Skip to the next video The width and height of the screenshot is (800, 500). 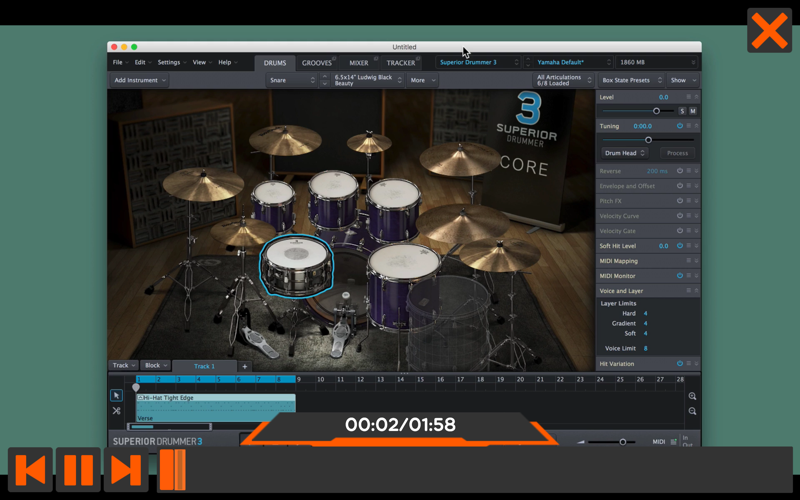126,469
